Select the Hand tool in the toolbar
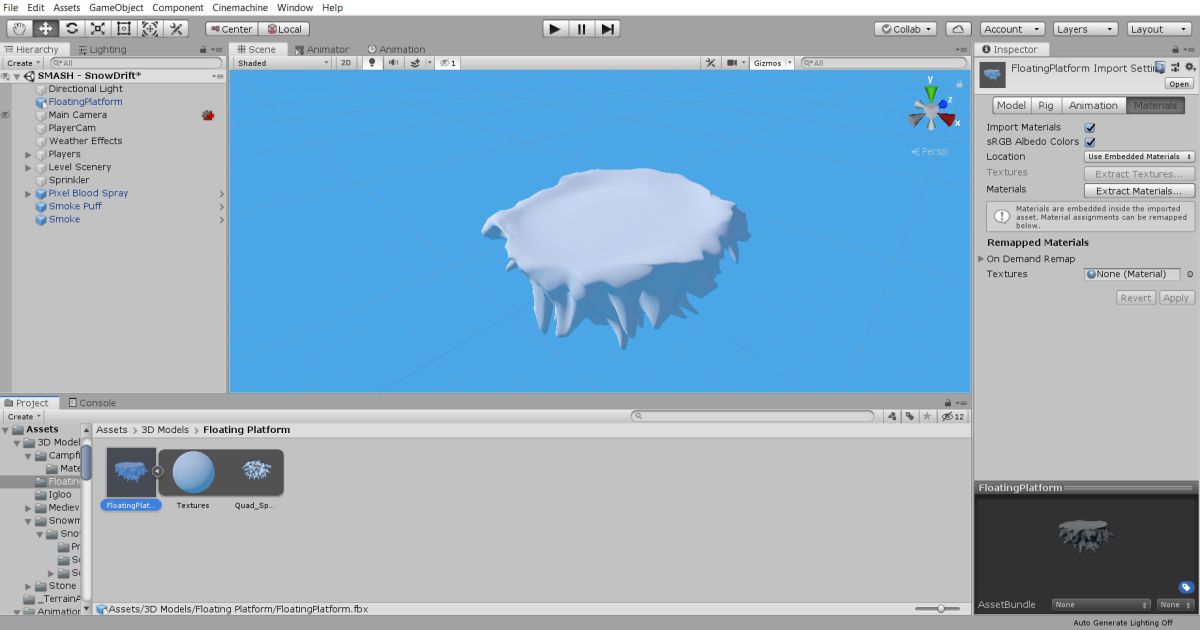Screen dimensions: 1200x630 point(20,29)
